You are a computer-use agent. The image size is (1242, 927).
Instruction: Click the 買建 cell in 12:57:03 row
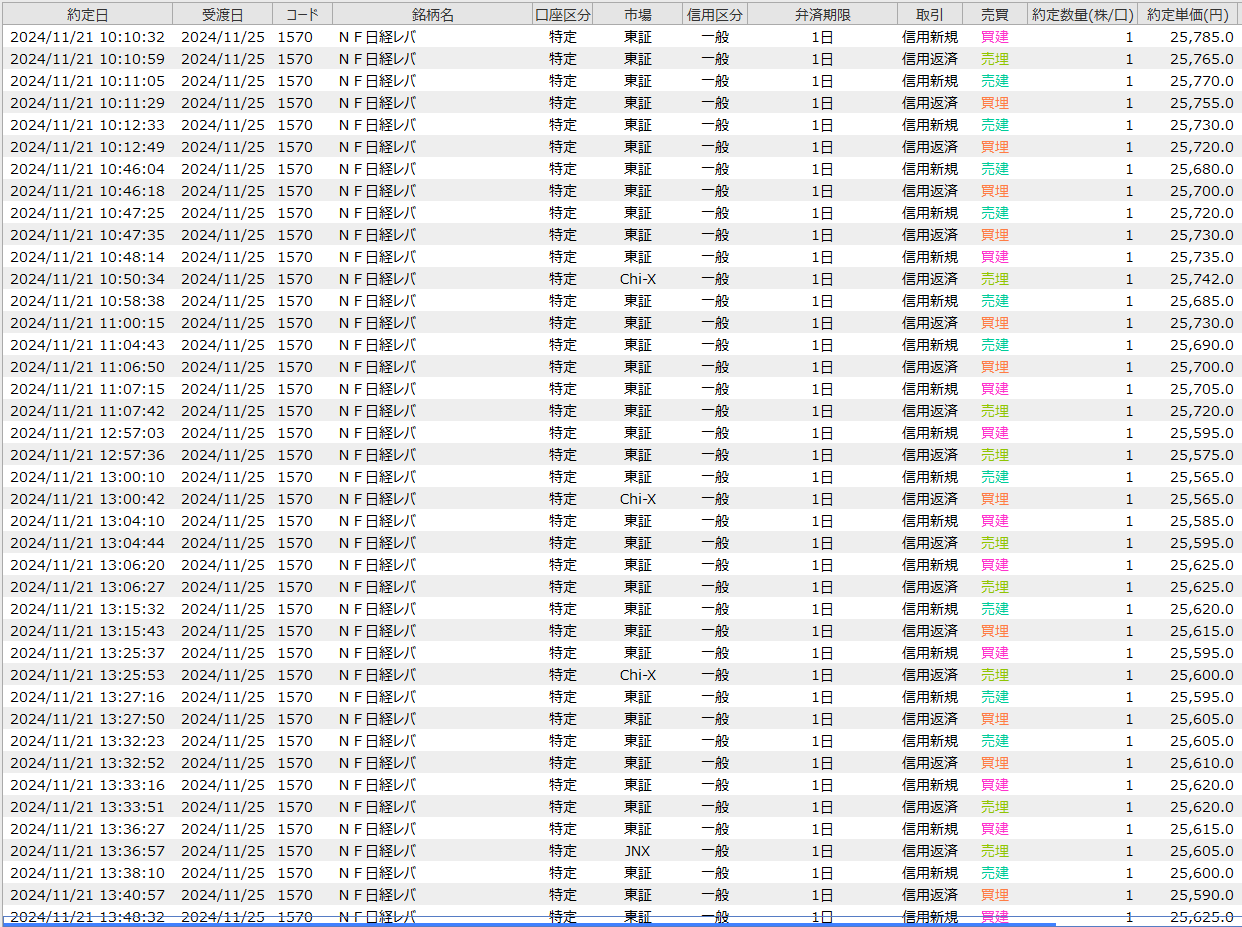(994, 433)
